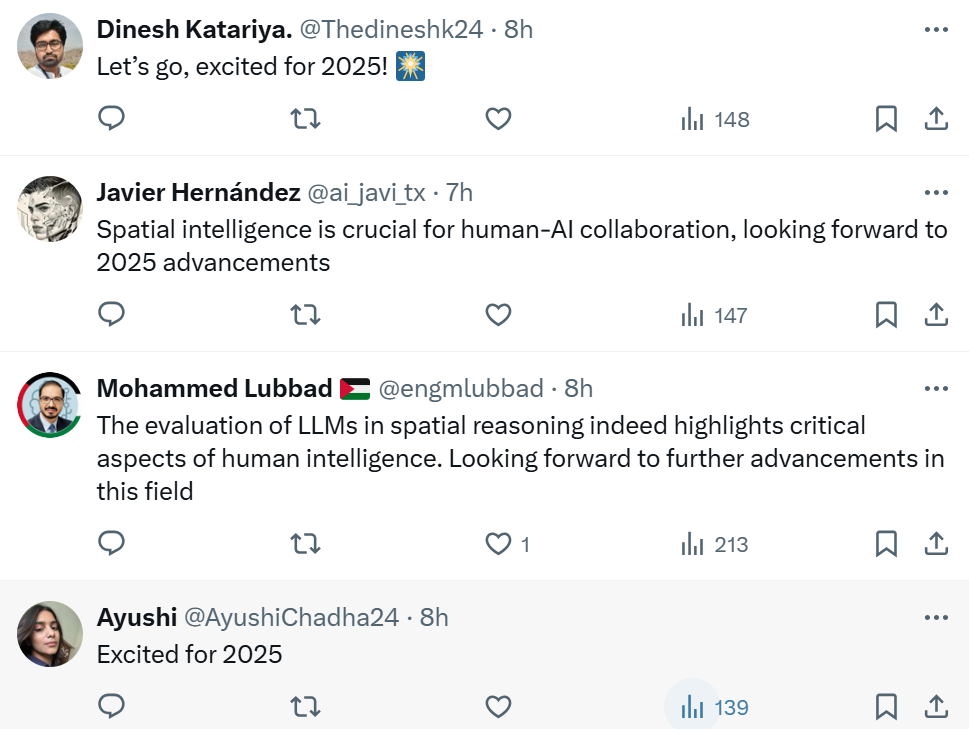Open Javier Hernández's avatar image
Screen dimensions: 969x729
50,208
